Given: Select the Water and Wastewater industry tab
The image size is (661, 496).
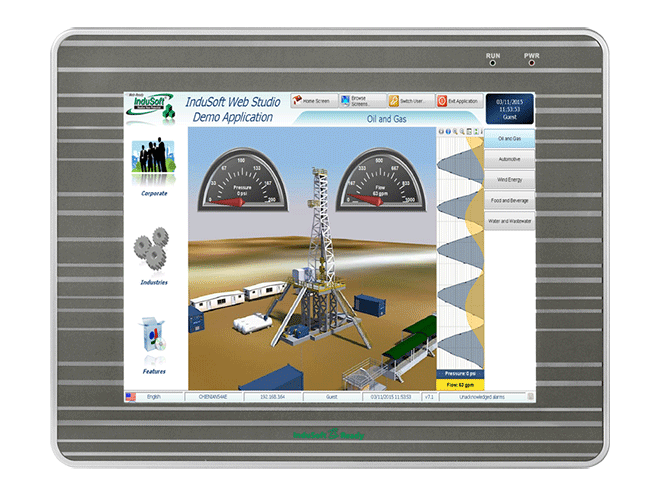Looking at the screenshot, I should [x=510, y=221].
